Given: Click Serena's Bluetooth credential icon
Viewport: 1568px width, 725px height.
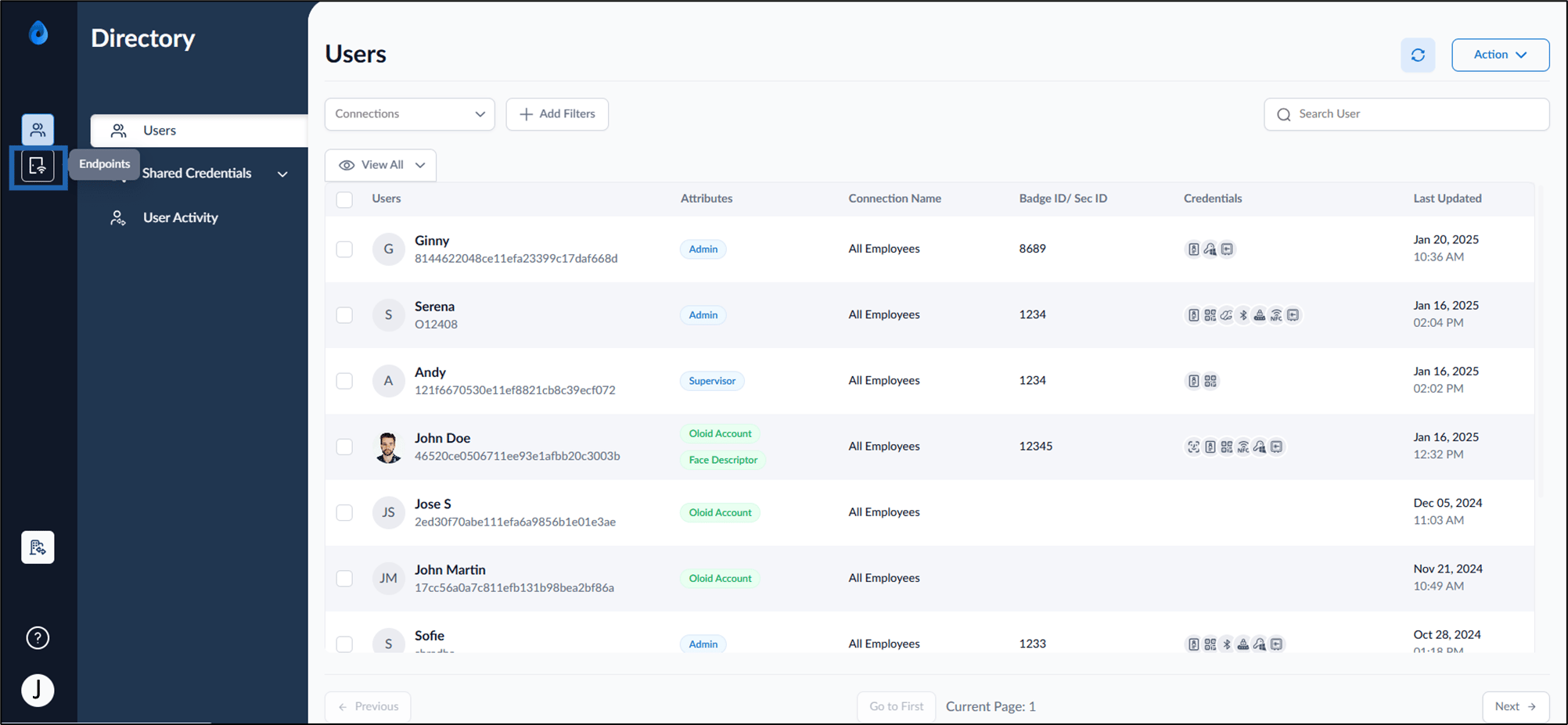Looking at the screenshot, I should pyautogui.click(x=1243, y=315).
